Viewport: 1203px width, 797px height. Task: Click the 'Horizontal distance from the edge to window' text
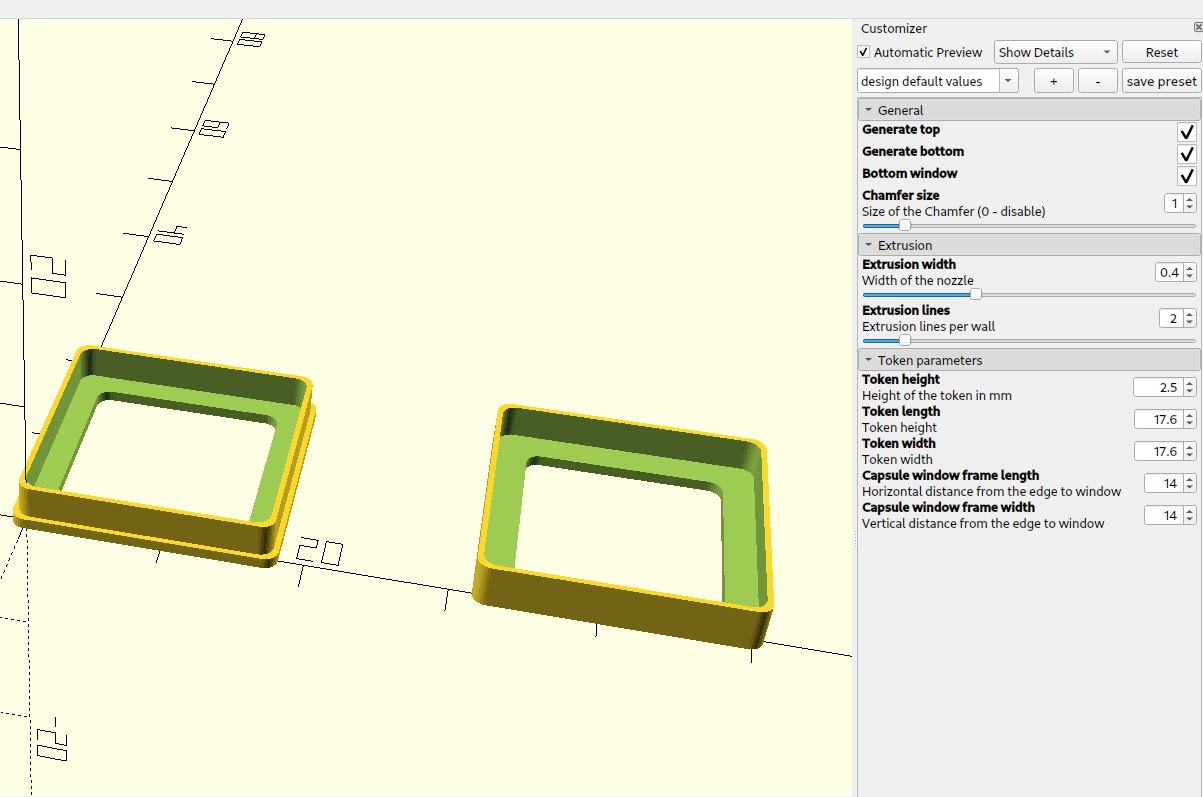point(991,491)
